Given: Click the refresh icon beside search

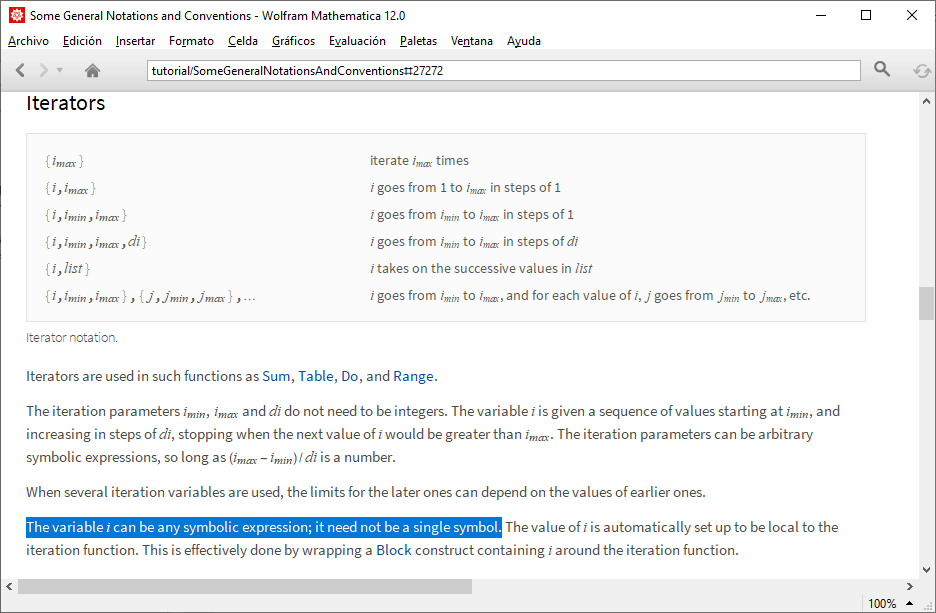Looking at the screenshot, I should [922, 71].
